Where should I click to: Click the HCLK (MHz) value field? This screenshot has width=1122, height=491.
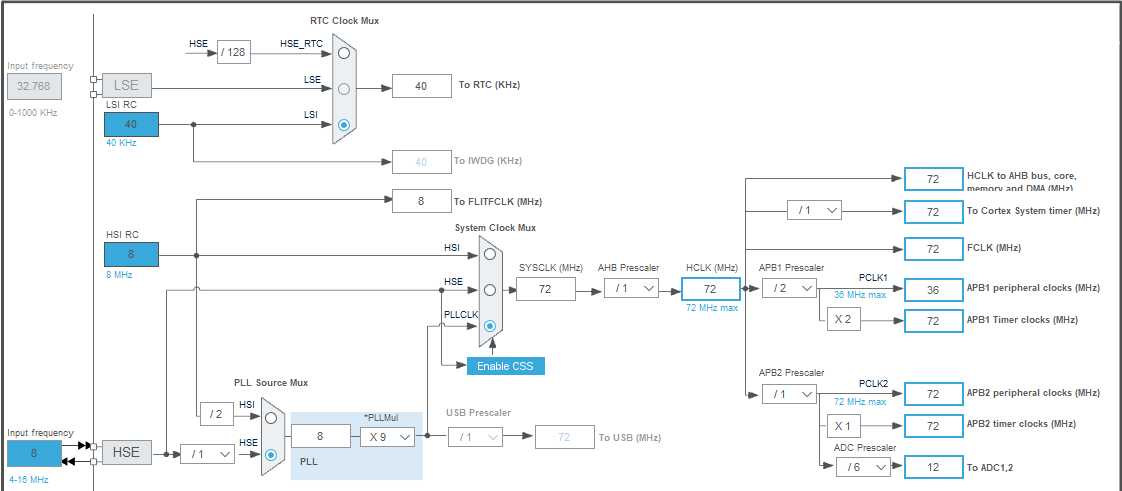pyautogui.click(x=711, y=289)
